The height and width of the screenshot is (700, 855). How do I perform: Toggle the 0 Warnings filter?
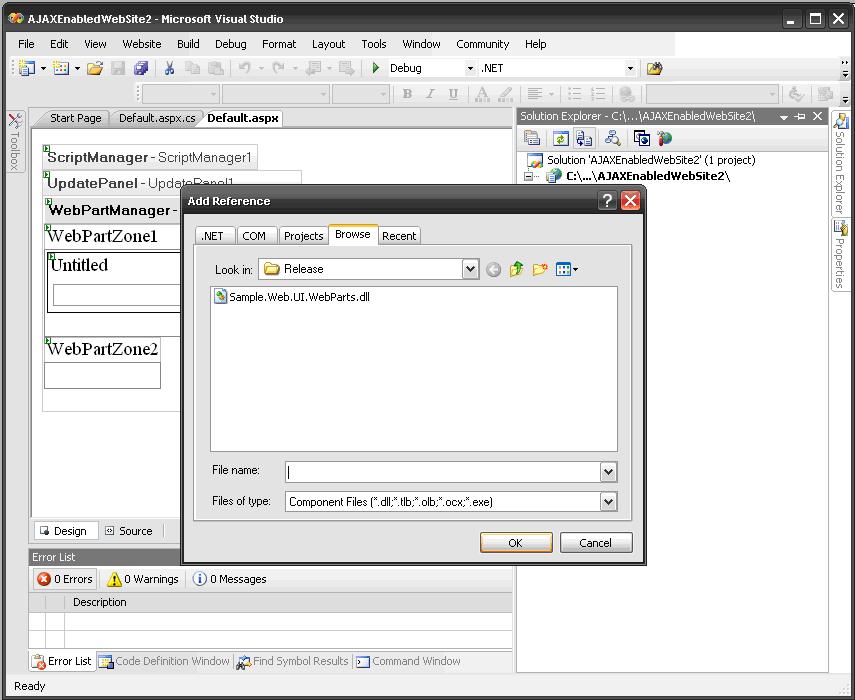pyautogui.click(x=143, y=579)
